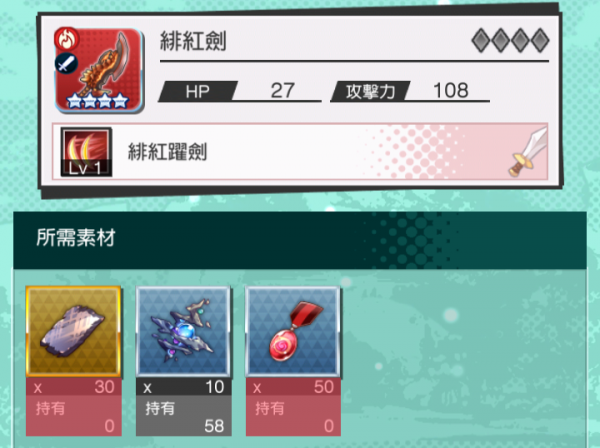Viewport: 600px width, 448px height.
Task: Click the attack value 108
Action: pos(450,91)
